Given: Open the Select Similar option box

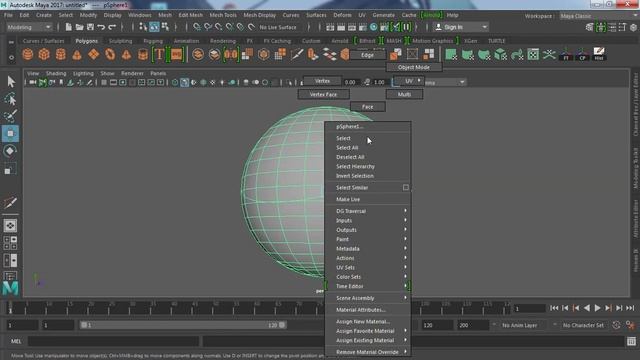Looking at the screenshot, I should click(406, 188).
